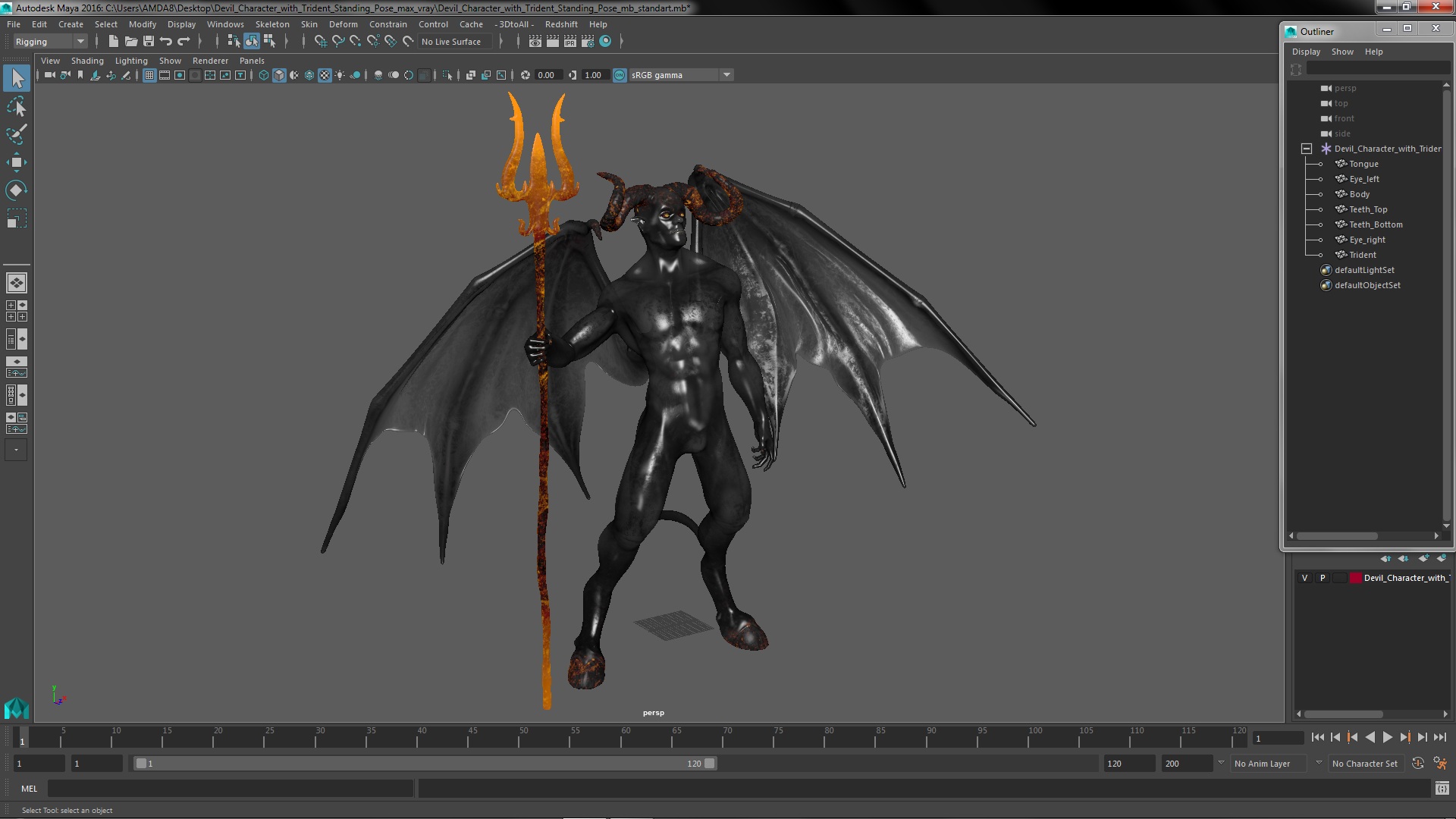This screenshot has width=1456, height=819.
Task: Activate the Rotate tool
Action: 16,190
